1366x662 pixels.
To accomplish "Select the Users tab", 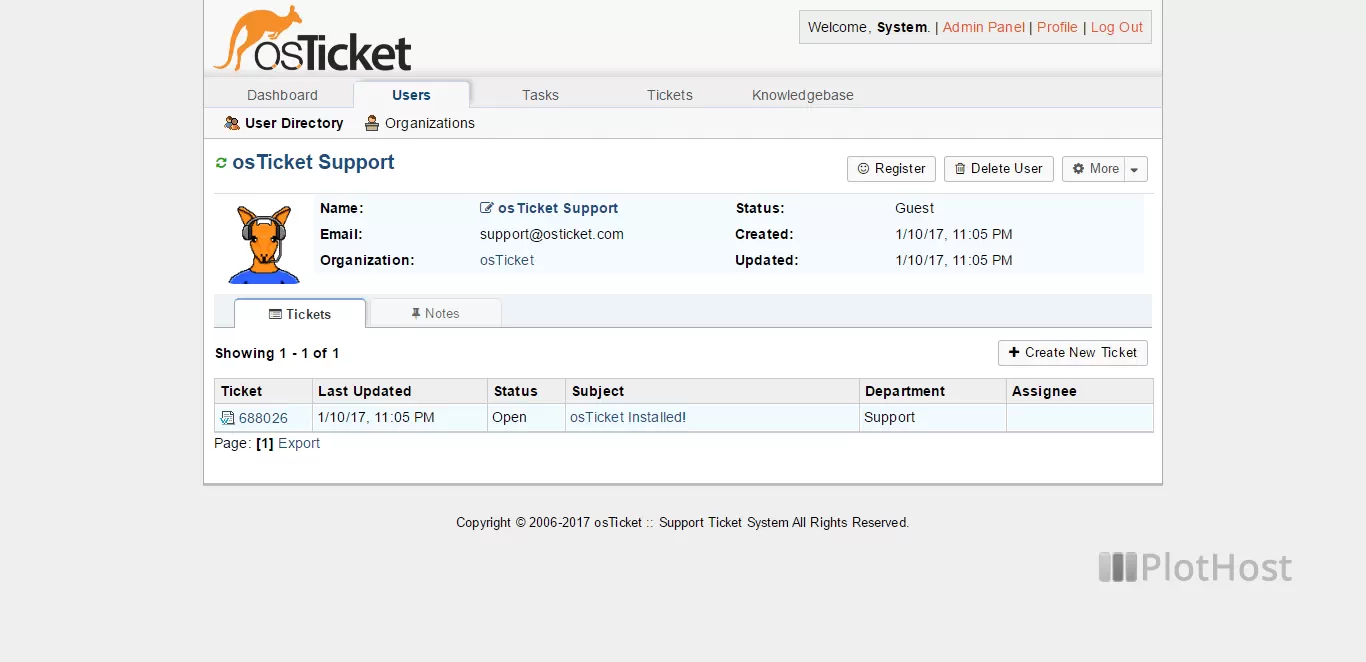I will [411, 95].
